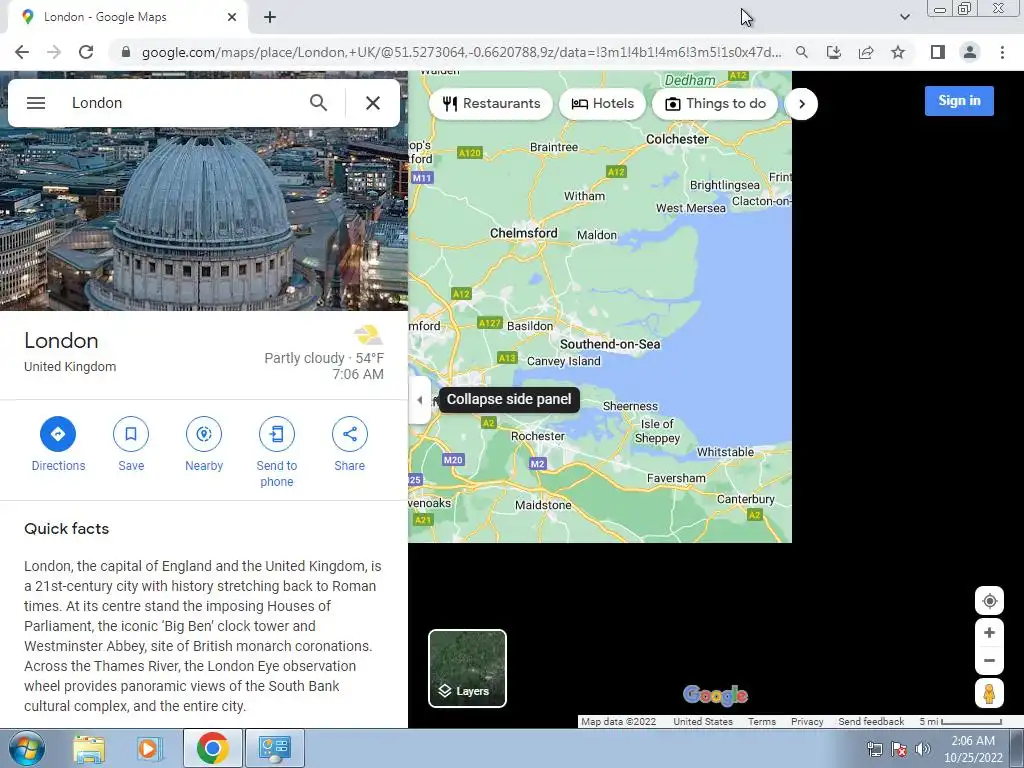Open Action Center flag tray icon
Screen dimensions: 1024x768
[899, 749]
